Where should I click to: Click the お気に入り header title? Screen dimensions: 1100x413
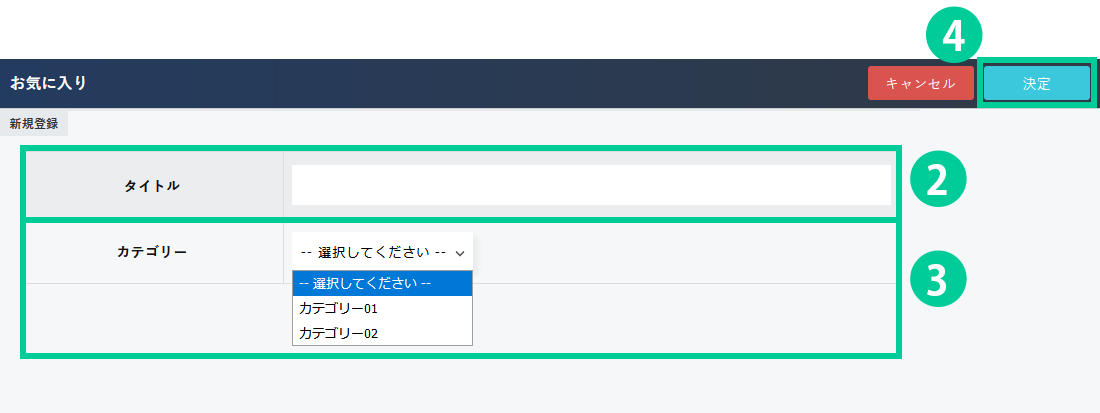click(48, 83)
